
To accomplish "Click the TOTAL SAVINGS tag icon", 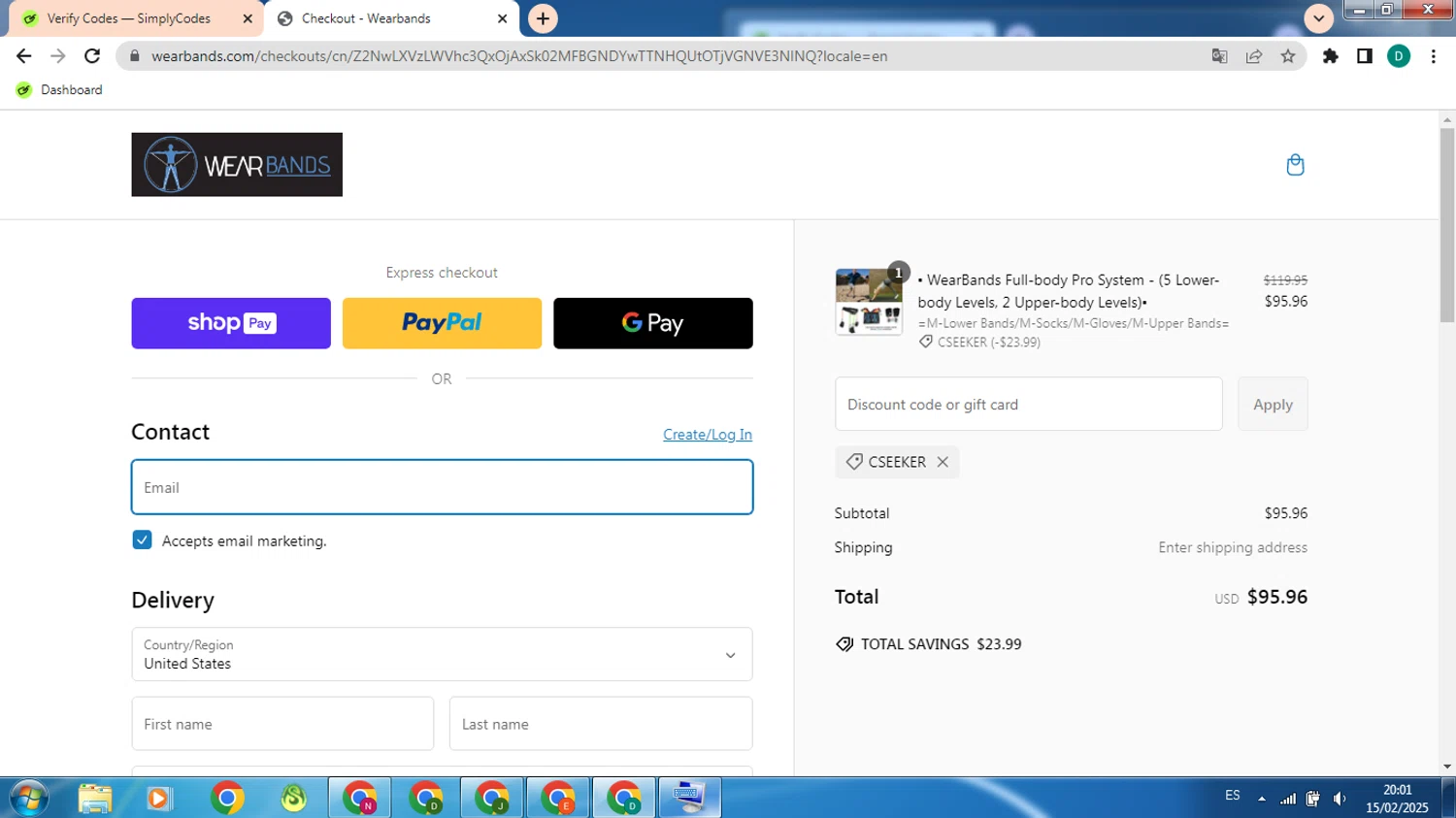I will (844, 644).
